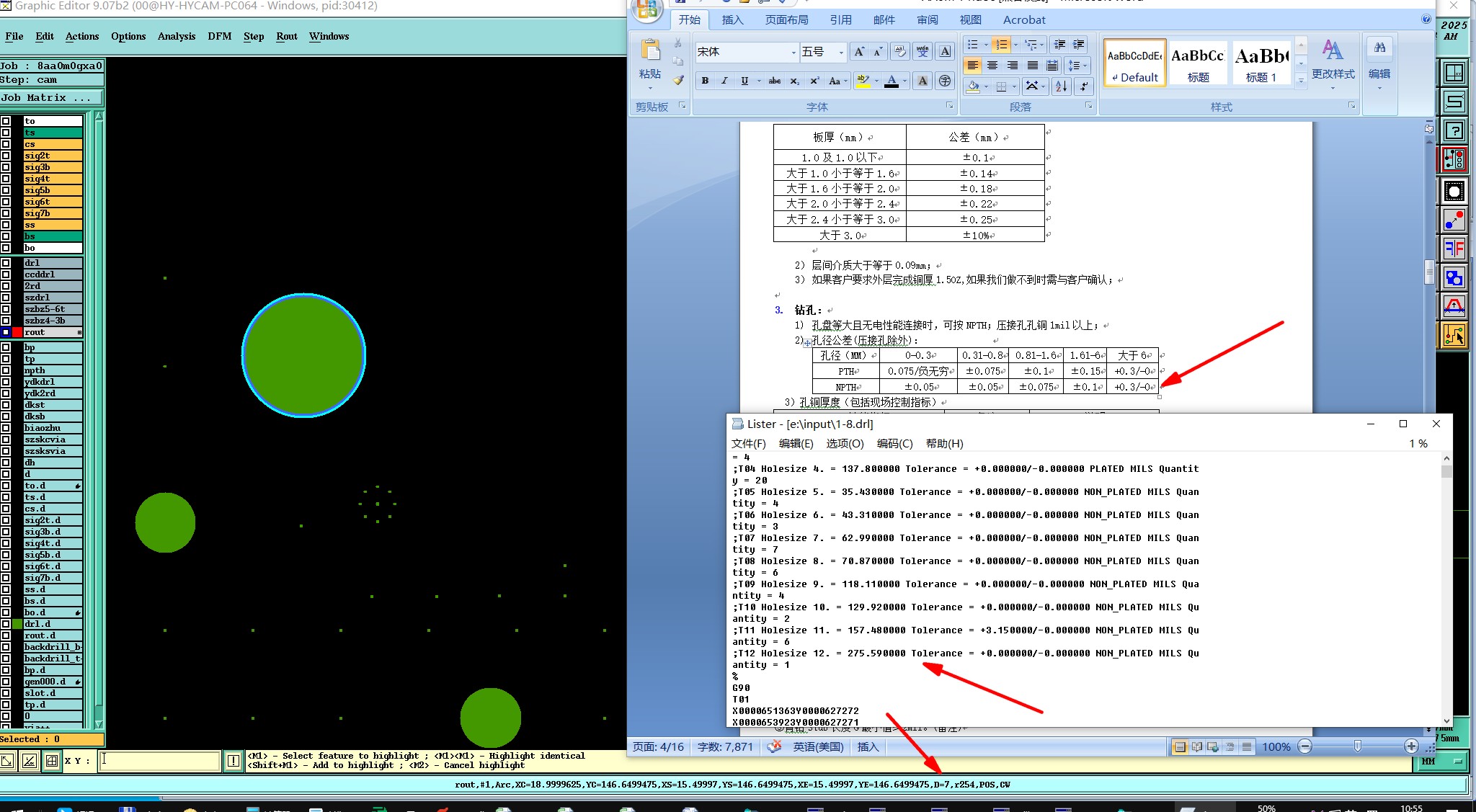This screenshot has width=1476, height=812.
Task: Toggle checkbox for the drl layer
Action: (6, 263)
